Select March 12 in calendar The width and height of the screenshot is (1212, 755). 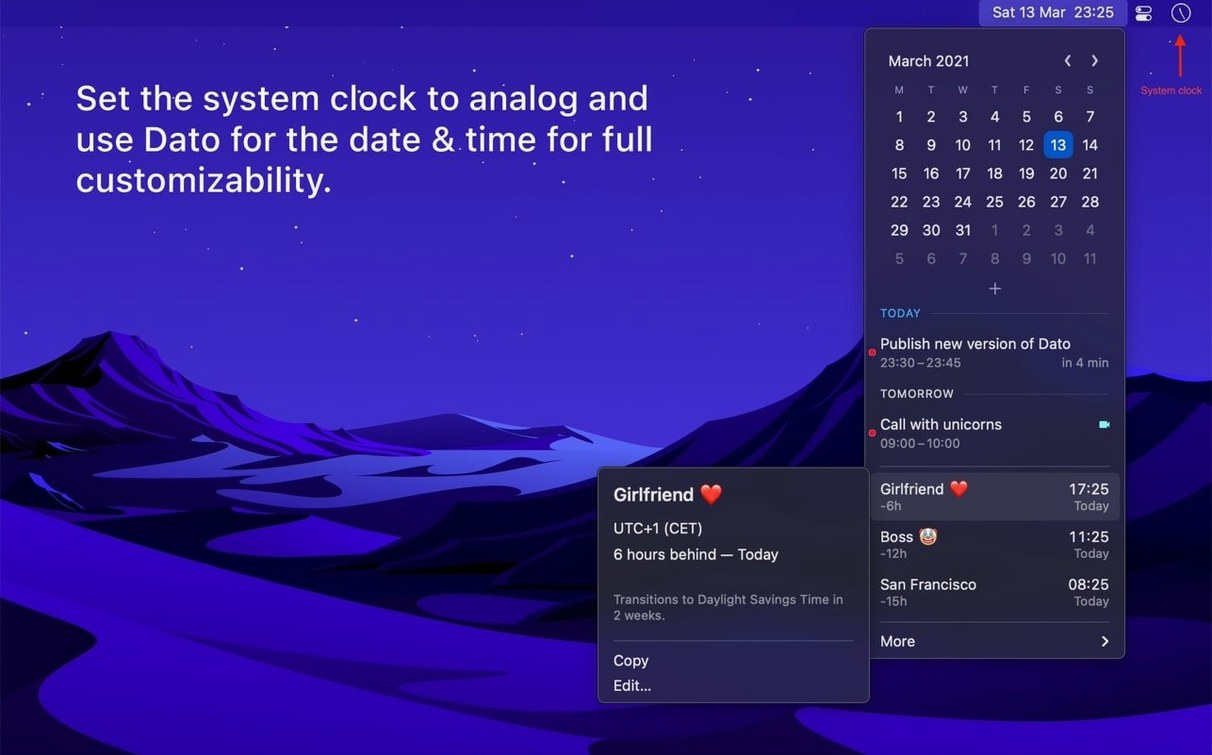(1026, 145)
